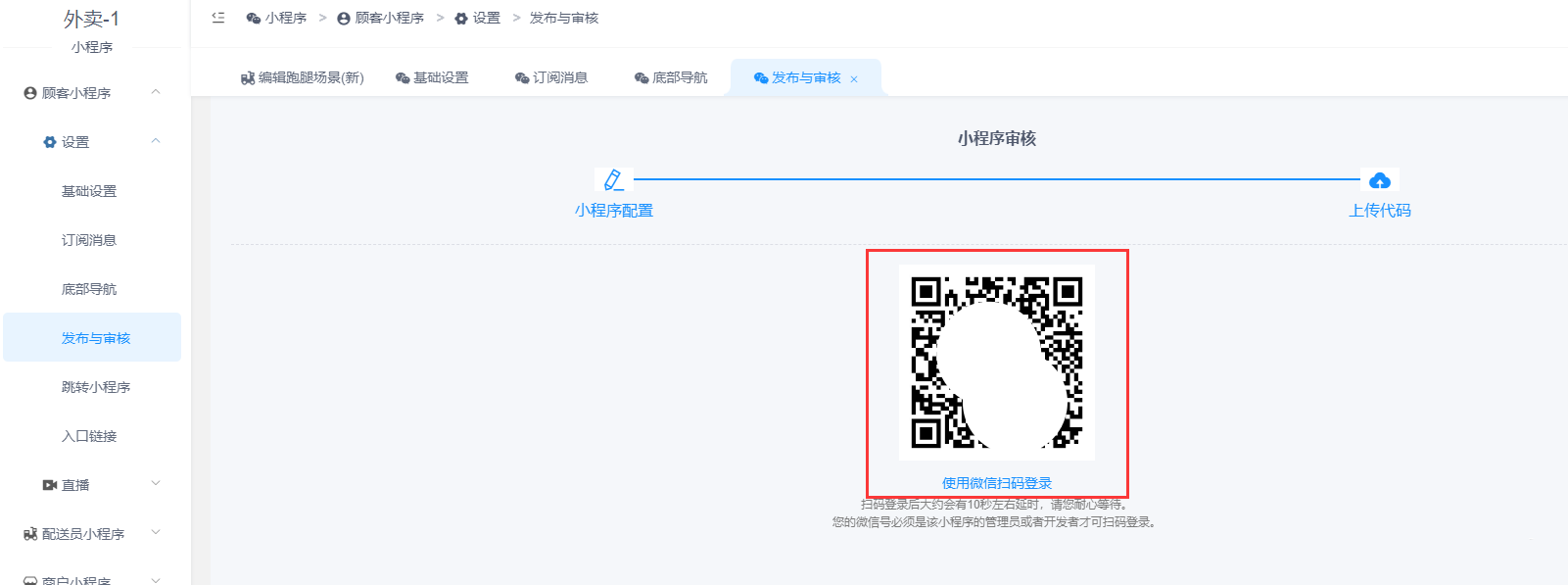
Task: Click the 外卖-1 title in sidebar
Action: [91, 19]
